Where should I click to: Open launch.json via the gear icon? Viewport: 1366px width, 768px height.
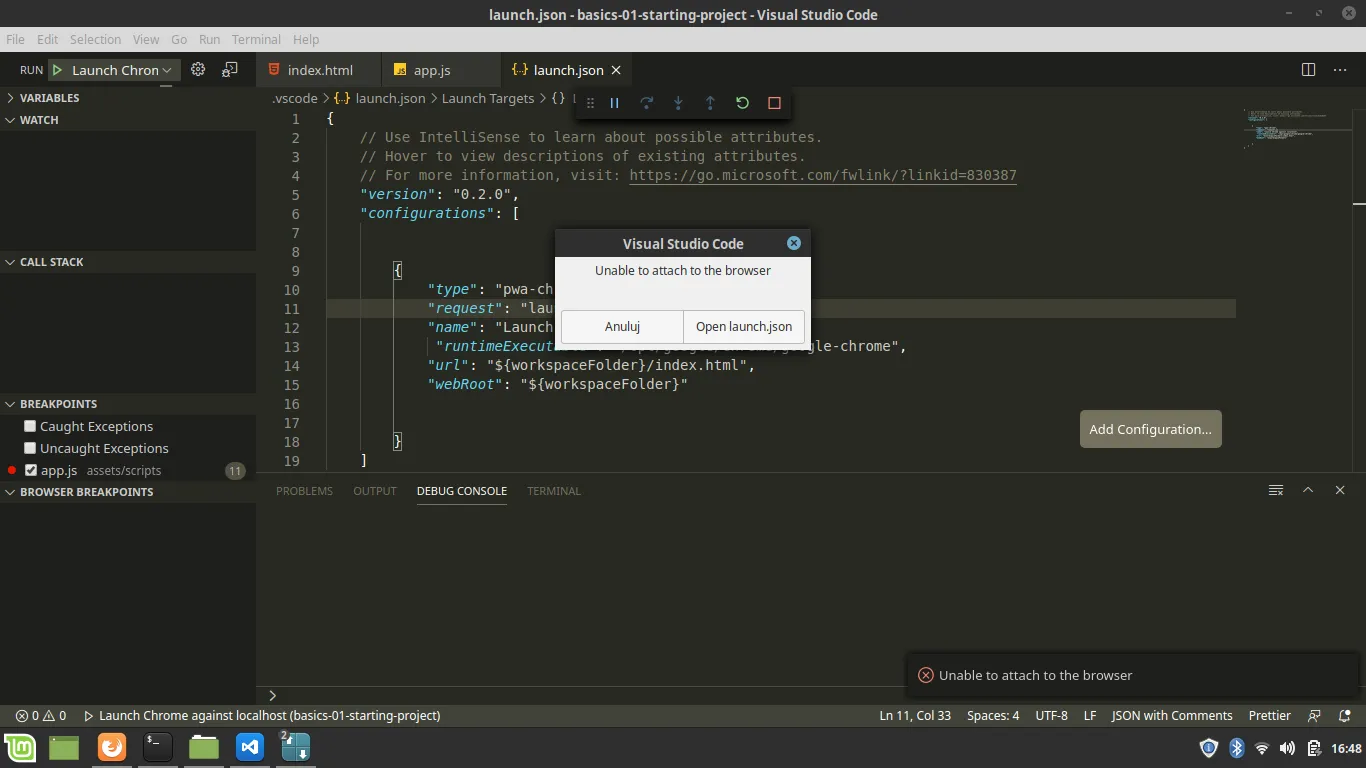pos(198,70)
